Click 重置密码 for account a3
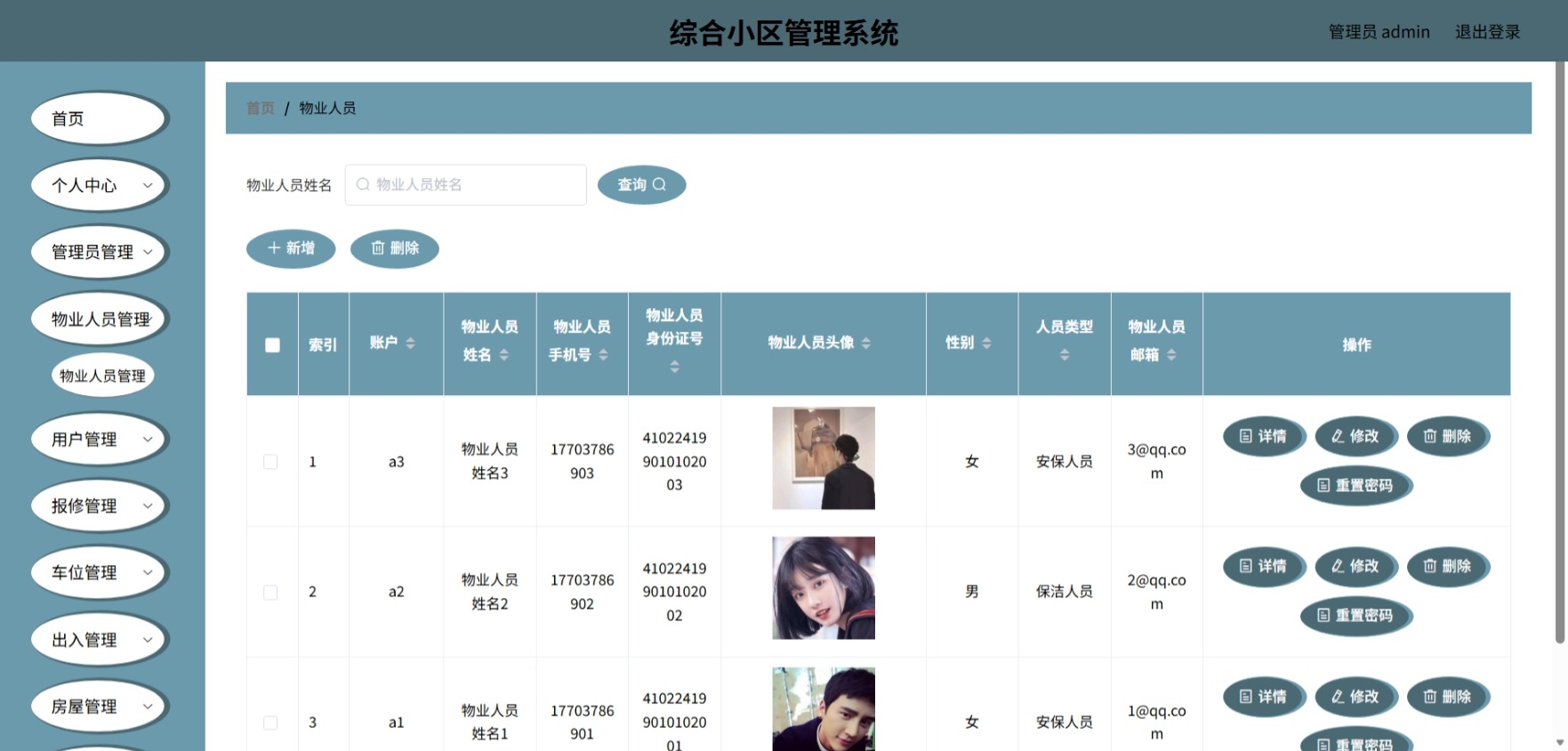 click(x=1355, y=485)
